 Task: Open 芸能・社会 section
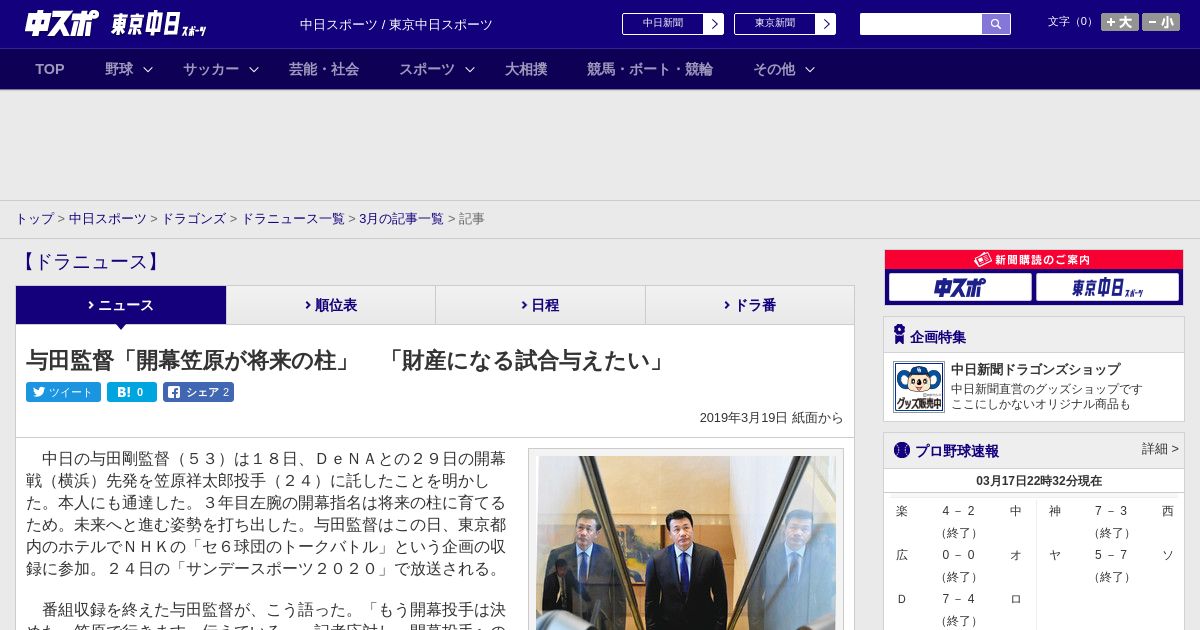coord(324,69)
